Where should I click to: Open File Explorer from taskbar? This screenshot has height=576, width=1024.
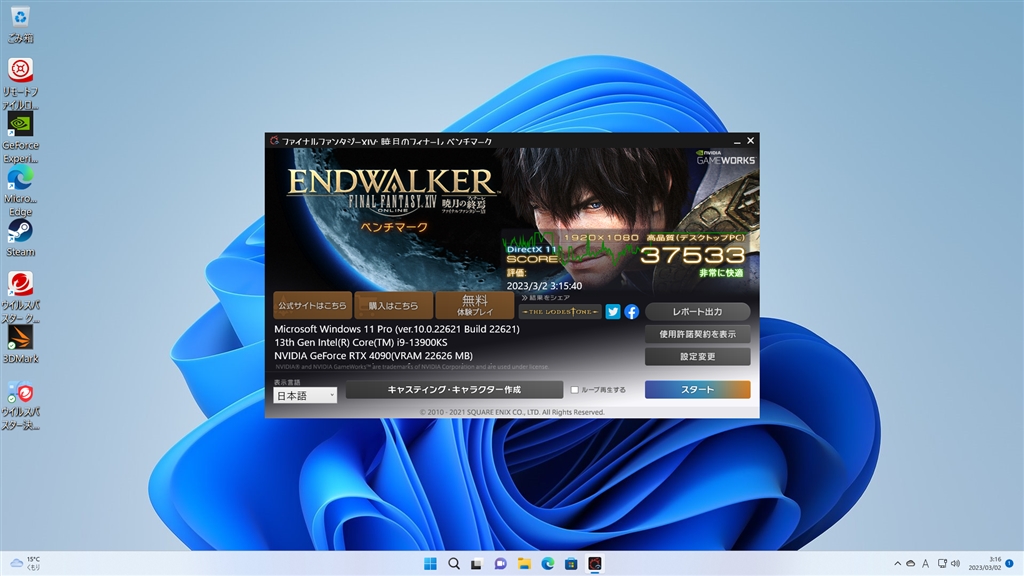[x=524, y=564]
